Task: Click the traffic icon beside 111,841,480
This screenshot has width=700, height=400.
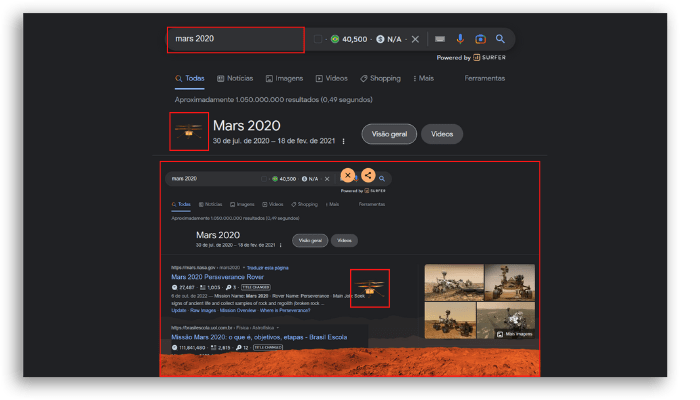Action: pos(174,348)
